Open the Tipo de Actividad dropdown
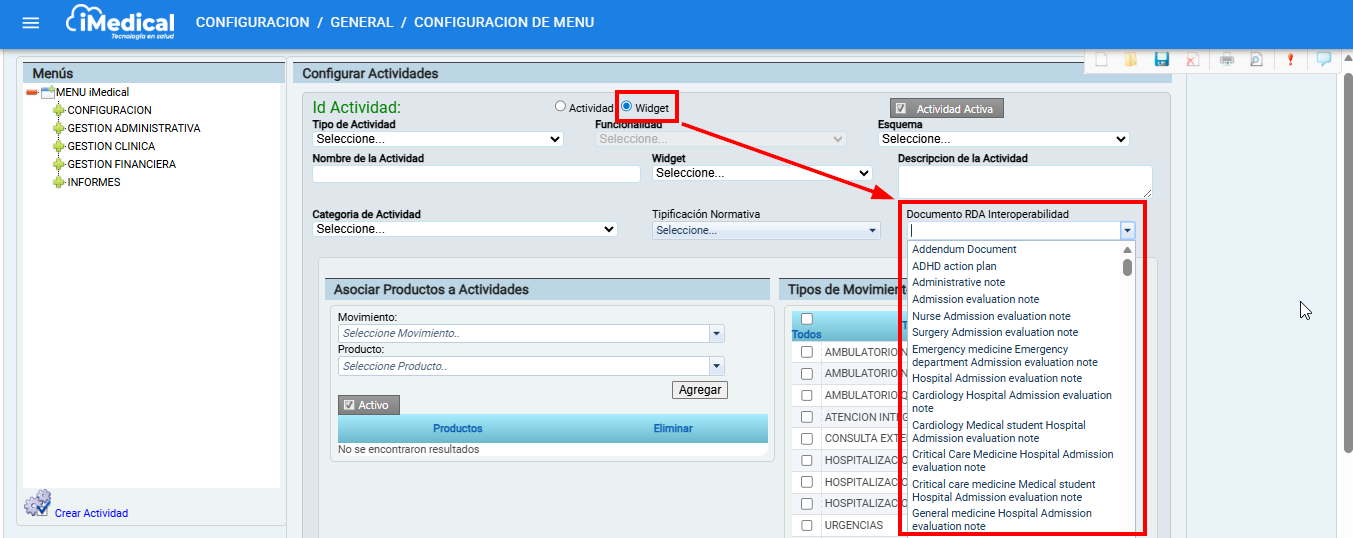Screen dimensions: 1353x538 click(437, 140)
